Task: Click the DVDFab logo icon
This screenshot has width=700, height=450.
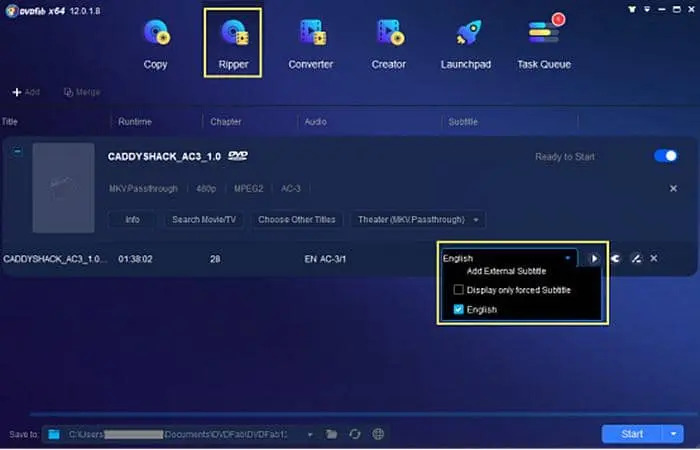Action: [x=12, y=10]
